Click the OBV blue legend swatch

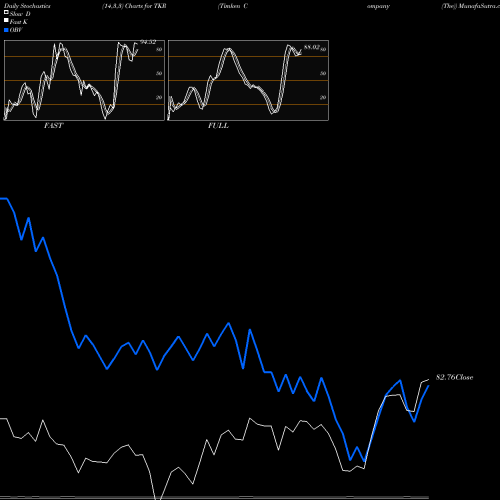point(6,30)
